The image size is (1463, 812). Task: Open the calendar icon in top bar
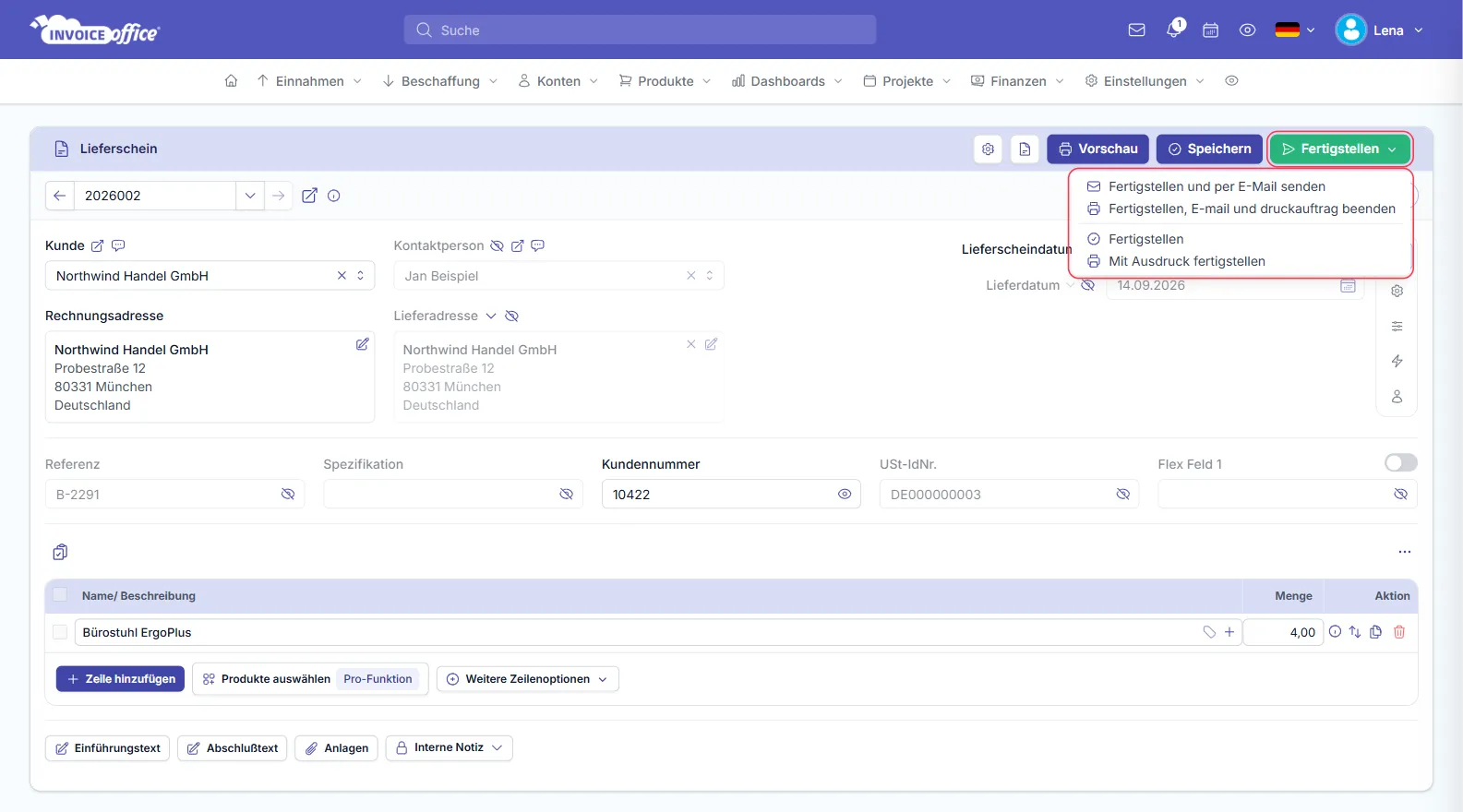point(1210,30)
